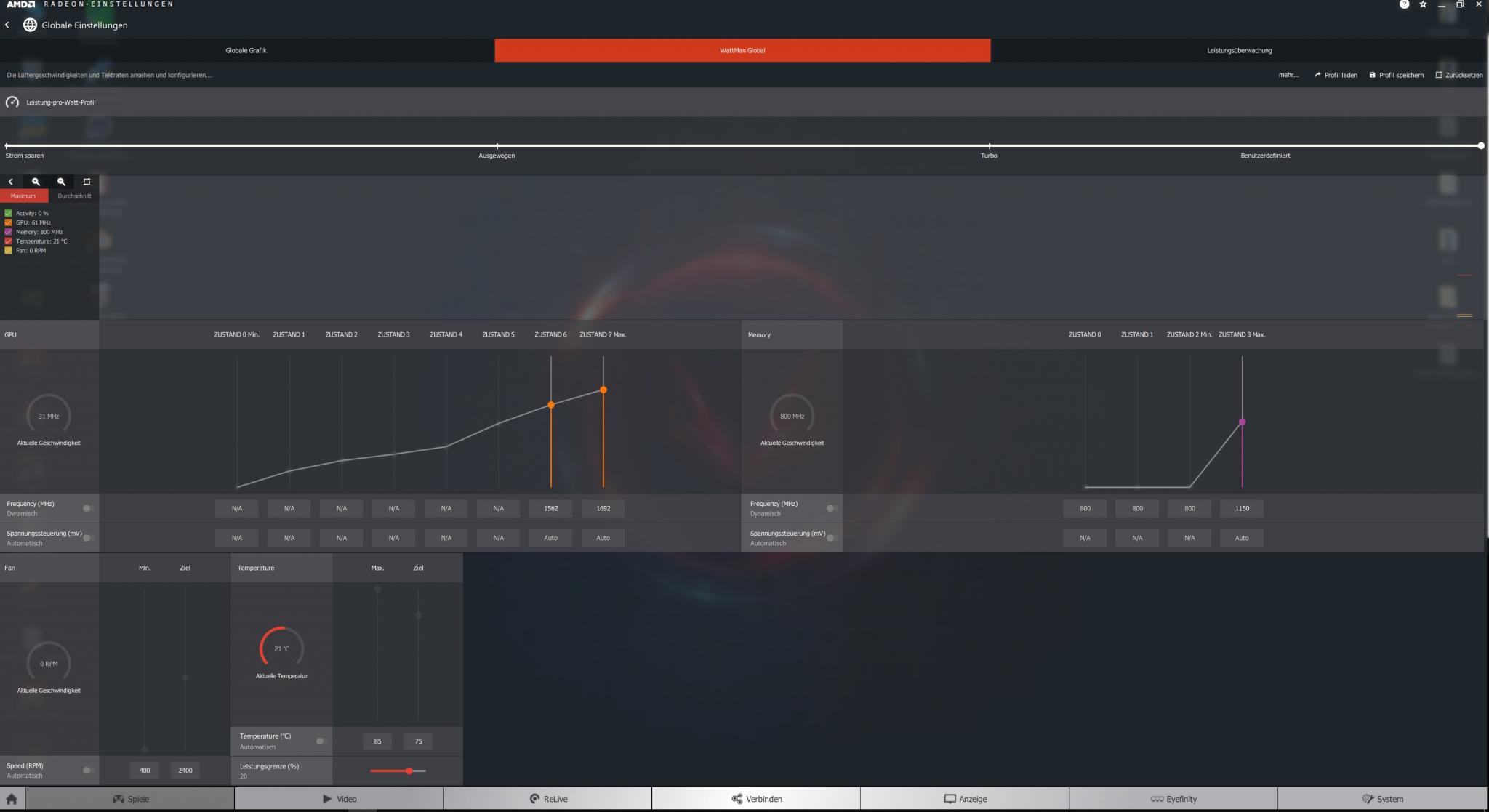Uncheck the Activity graph checkbox
The image size is (1489, 812).
(x=9, y=213)
